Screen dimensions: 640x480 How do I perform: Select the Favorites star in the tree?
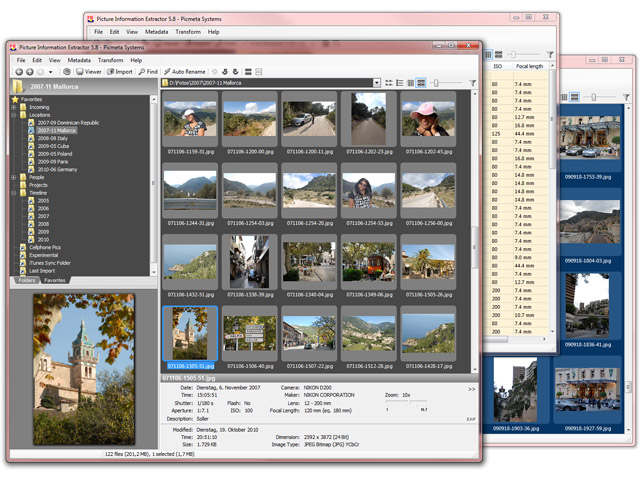pos(15,100)
